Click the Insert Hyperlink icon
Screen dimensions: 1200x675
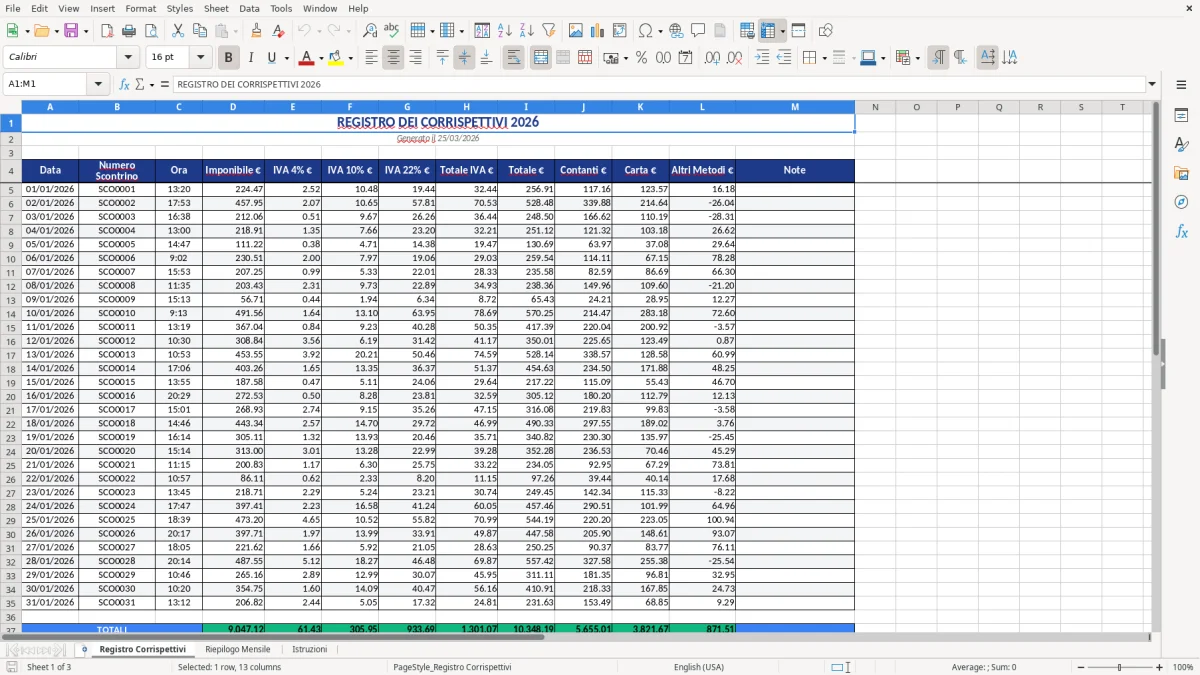click(676, 31)
